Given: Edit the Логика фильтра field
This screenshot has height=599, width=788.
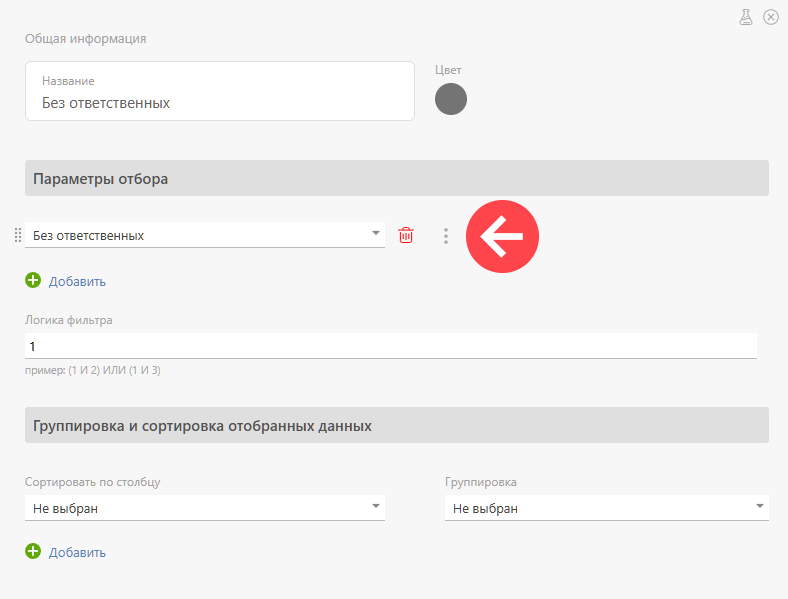Looking at the screenshot, I should pos(391,346).
